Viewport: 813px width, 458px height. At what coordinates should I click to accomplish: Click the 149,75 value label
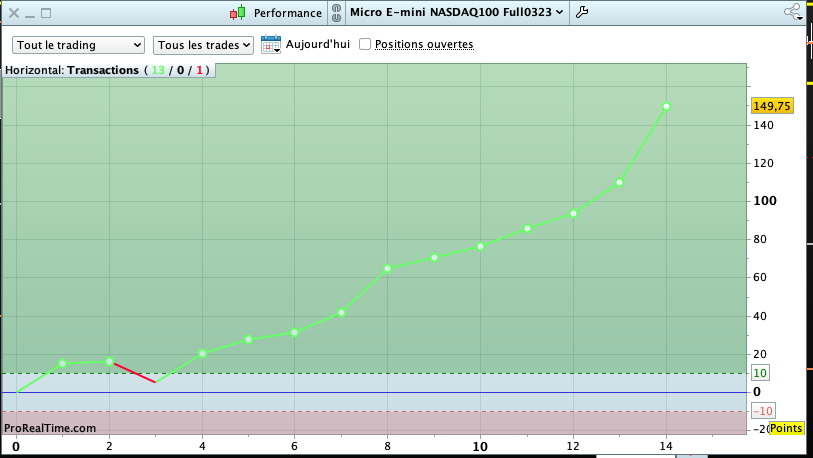(772, 106)
